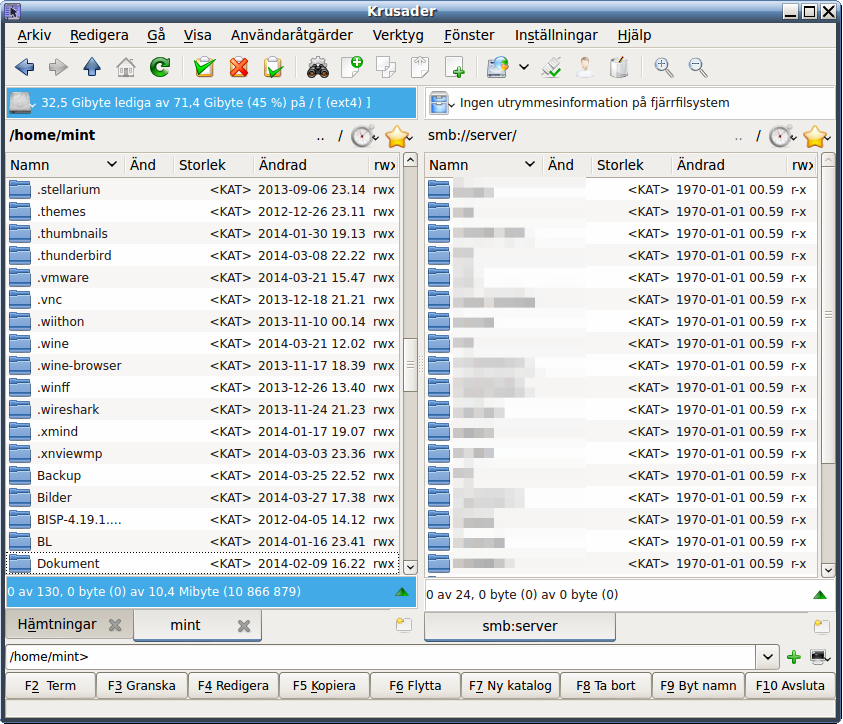Open the Arkiv menu

tap(34, 35)
